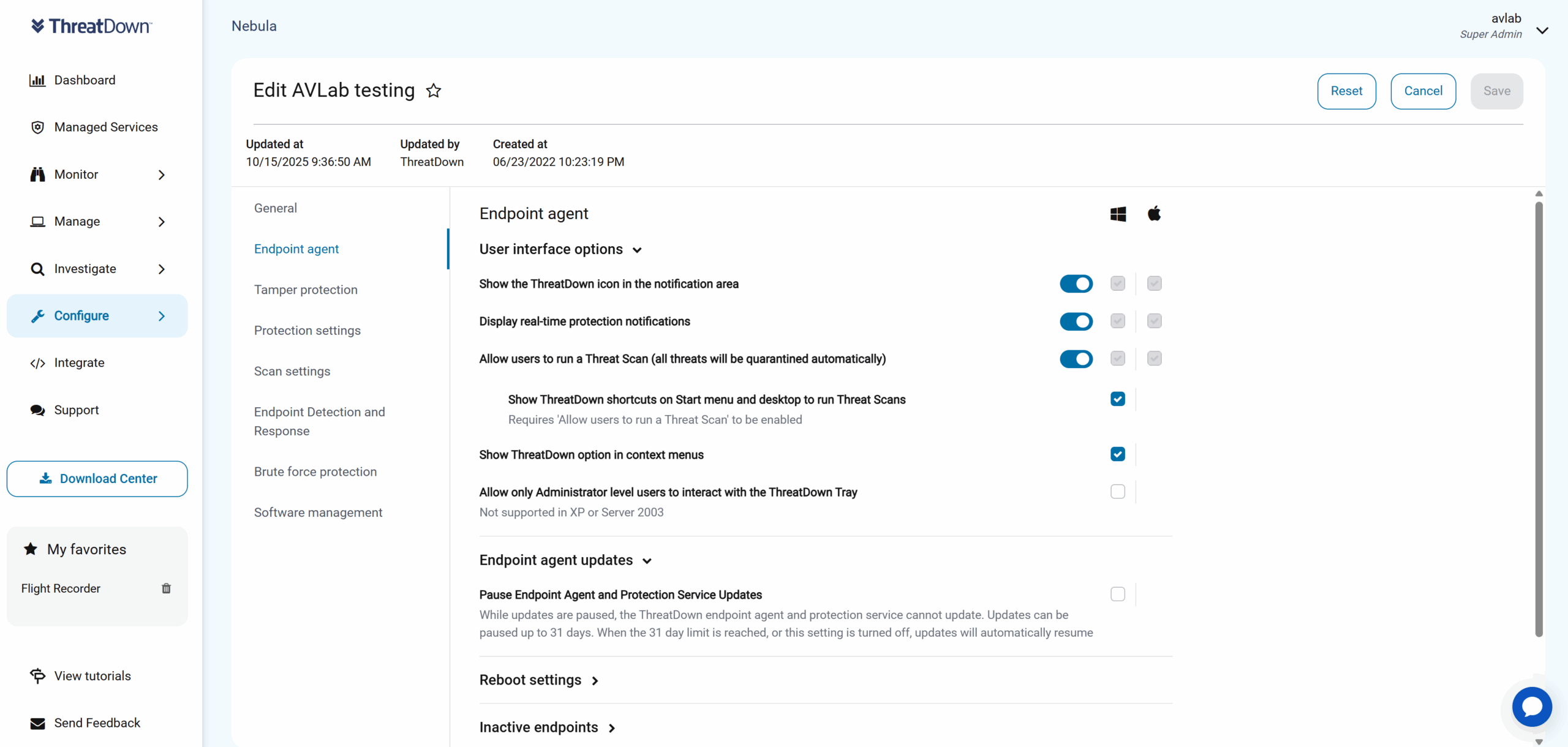The height and width of the screenshot is (747, 1568).
Task: Click the ThreatDown logo
Action: [91, 26]
